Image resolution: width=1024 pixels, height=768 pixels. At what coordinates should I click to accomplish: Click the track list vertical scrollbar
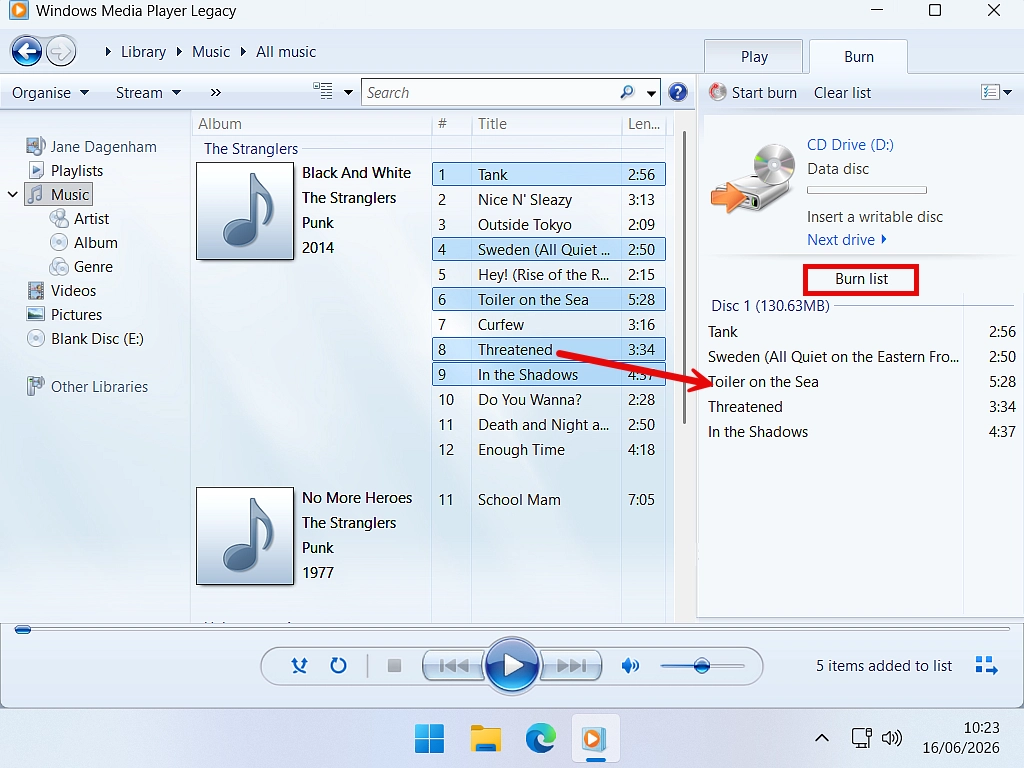pyautogui.click(x=684, y=277)
